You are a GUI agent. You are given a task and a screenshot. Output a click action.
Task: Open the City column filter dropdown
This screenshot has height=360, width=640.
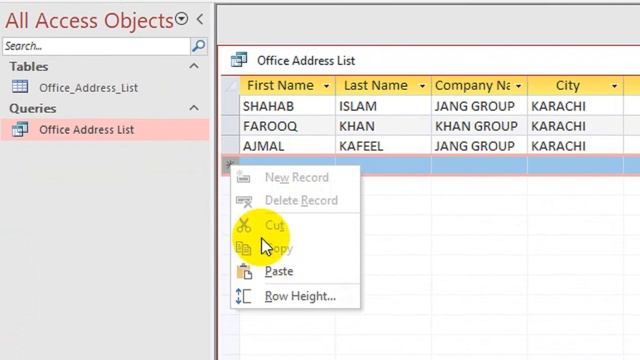tap(614, 86)
